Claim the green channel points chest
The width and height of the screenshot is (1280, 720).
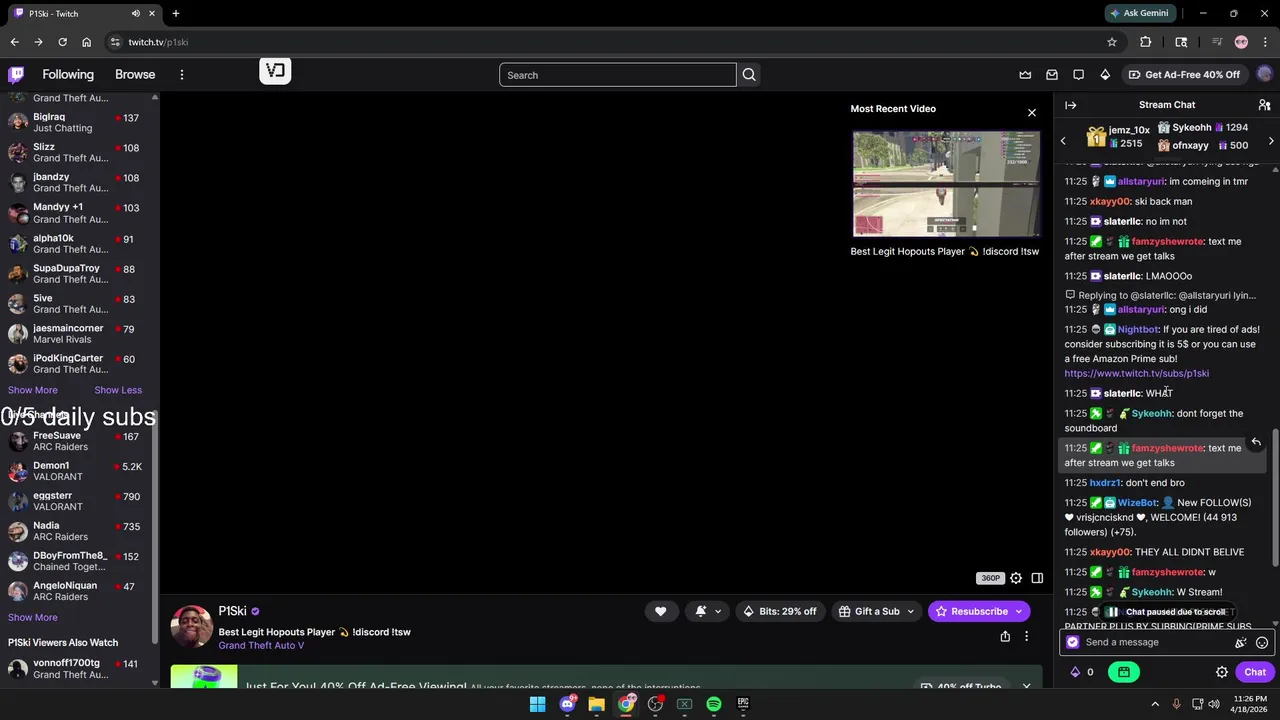point(1124,672)
